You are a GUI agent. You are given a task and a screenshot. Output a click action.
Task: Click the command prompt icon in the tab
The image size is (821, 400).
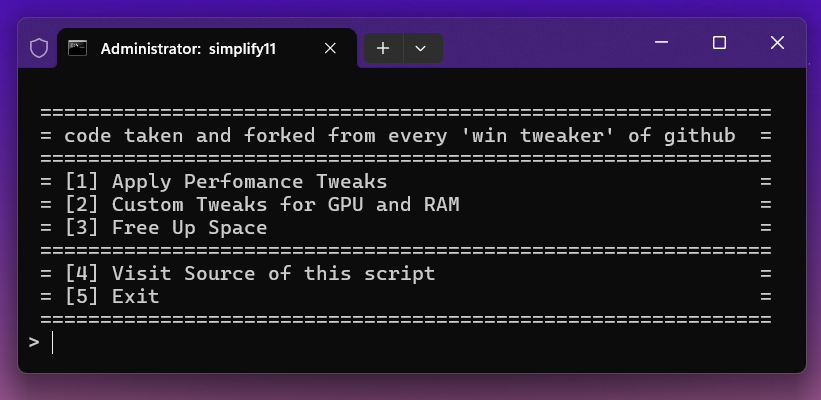[78, 47]
